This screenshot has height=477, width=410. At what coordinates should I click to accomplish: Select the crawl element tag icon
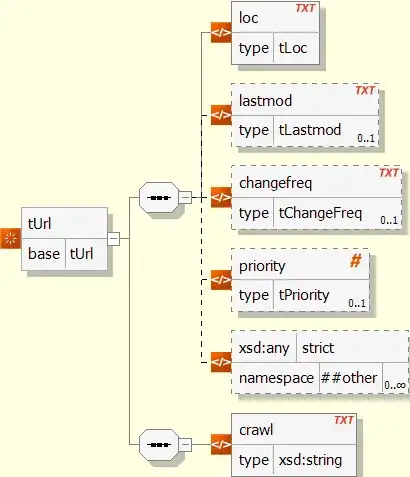click(x=221, y=444)
